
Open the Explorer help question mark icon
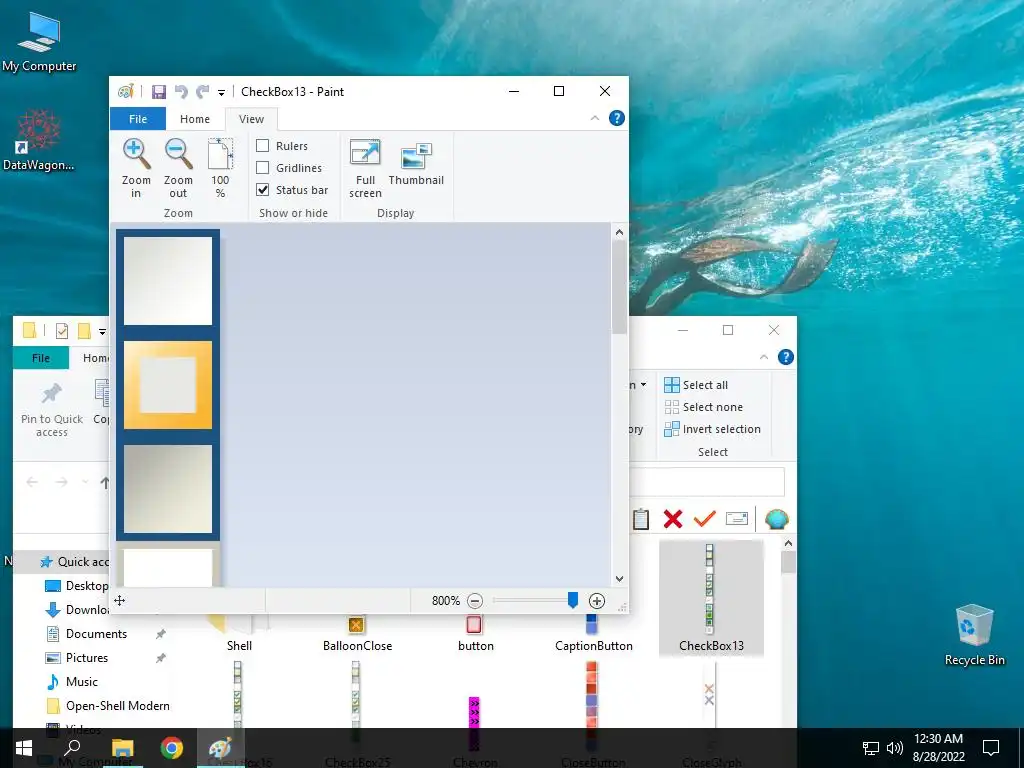786,357
